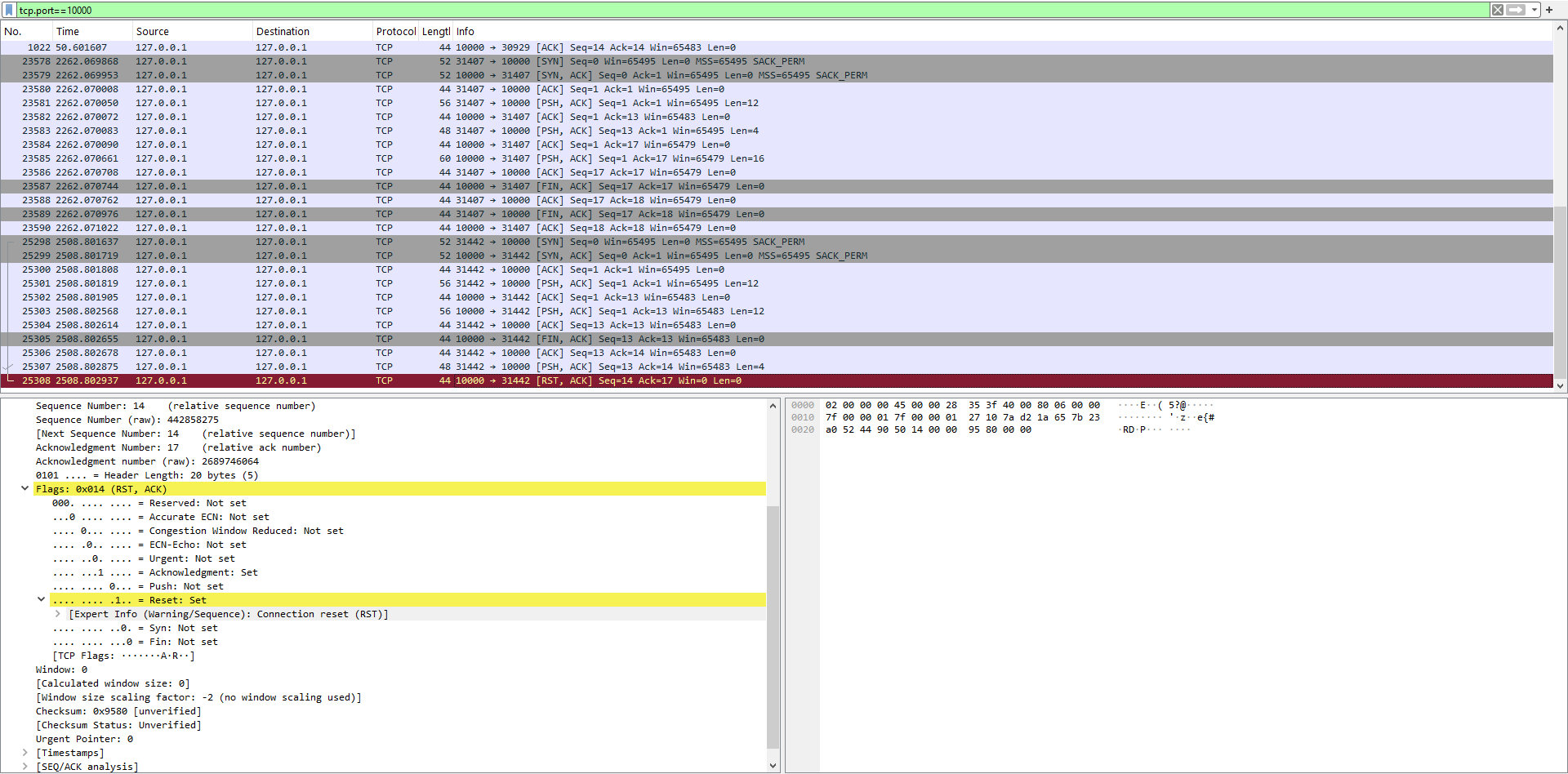Select packet 23578 SYN row

click(490, 61)
